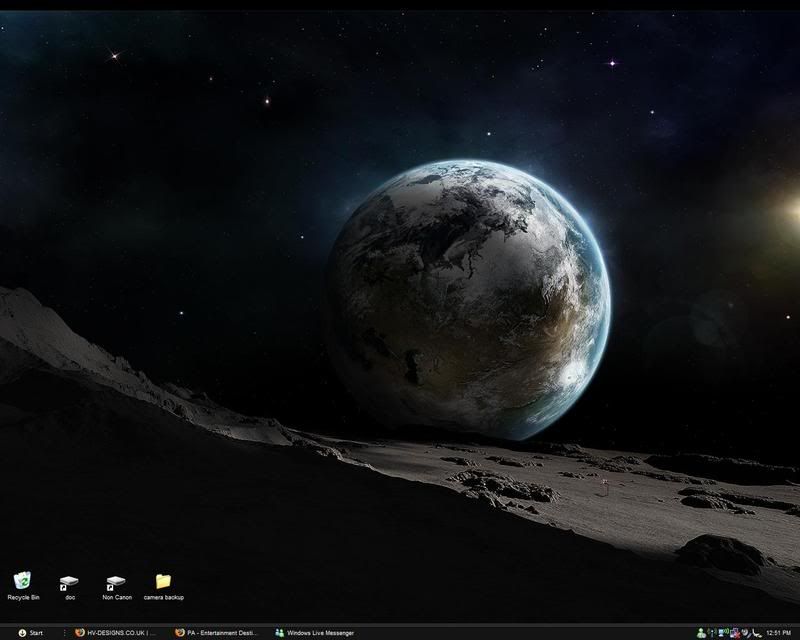Open the camera backup folder

164,587
